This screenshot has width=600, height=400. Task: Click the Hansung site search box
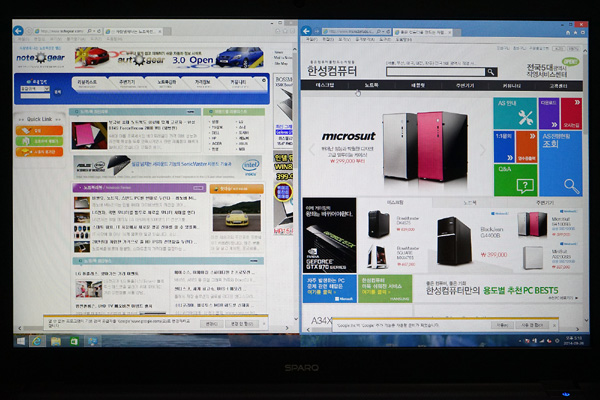click(435, 72)
